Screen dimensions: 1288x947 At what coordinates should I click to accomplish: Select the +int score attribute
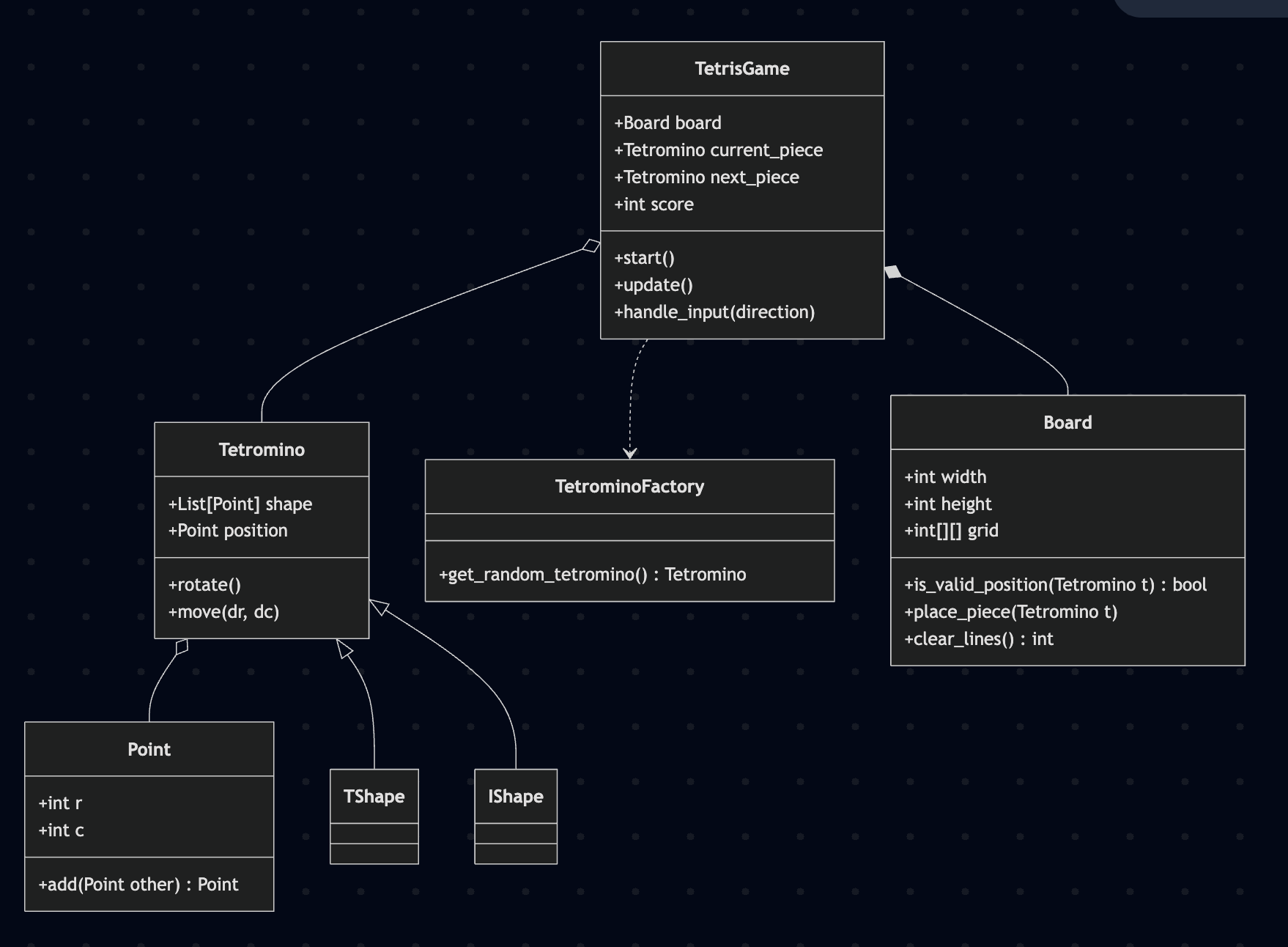(654, 204)
